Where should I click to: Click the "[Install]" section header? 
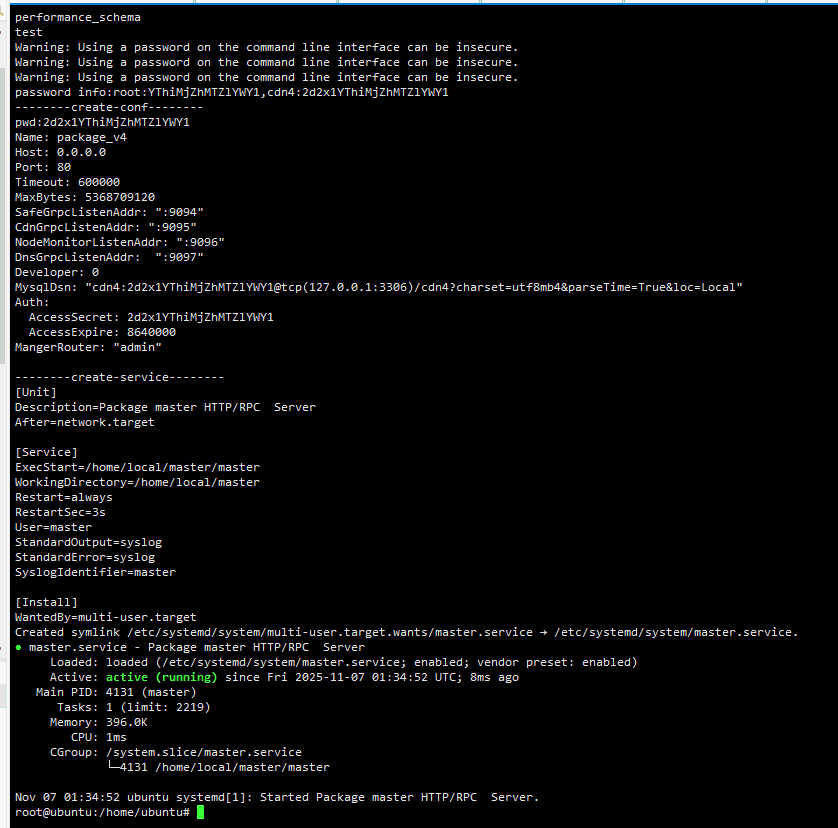46,602
